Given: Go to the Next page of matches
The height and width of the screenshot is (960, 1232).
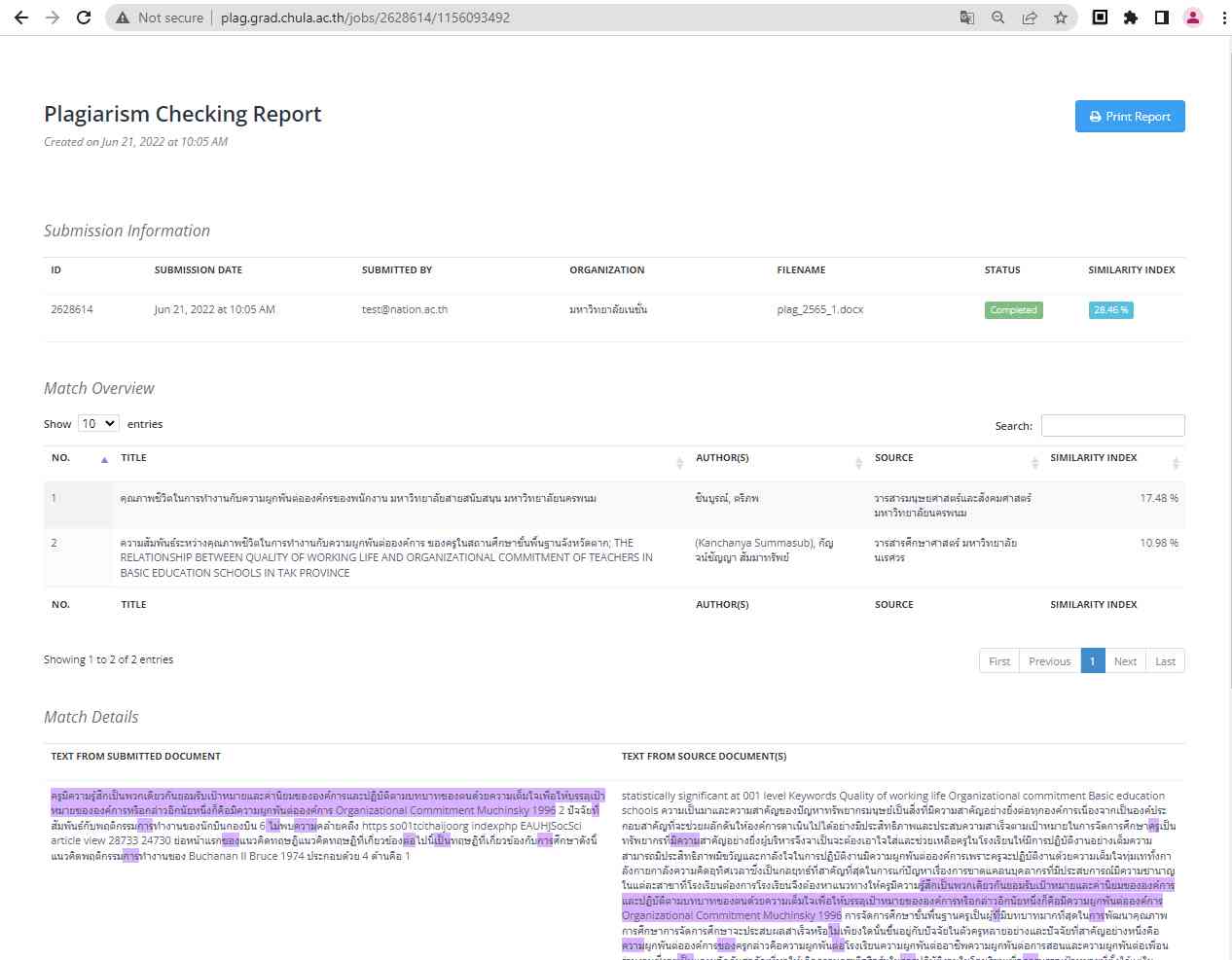Looking at the screenshot, I should tap(1125, 661).
